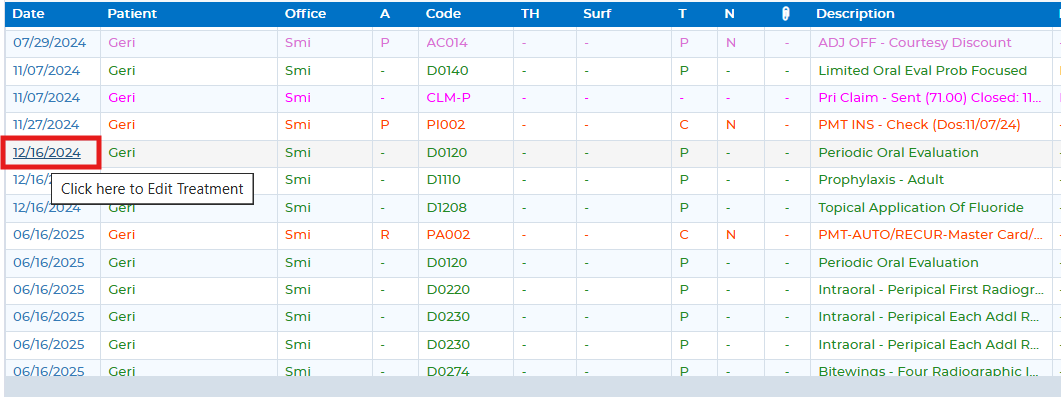This screenshot has width=1061, height=397.
Task: Click the Limited Oral Eval Prob Focused description
Action: click(x=922, y=70)
